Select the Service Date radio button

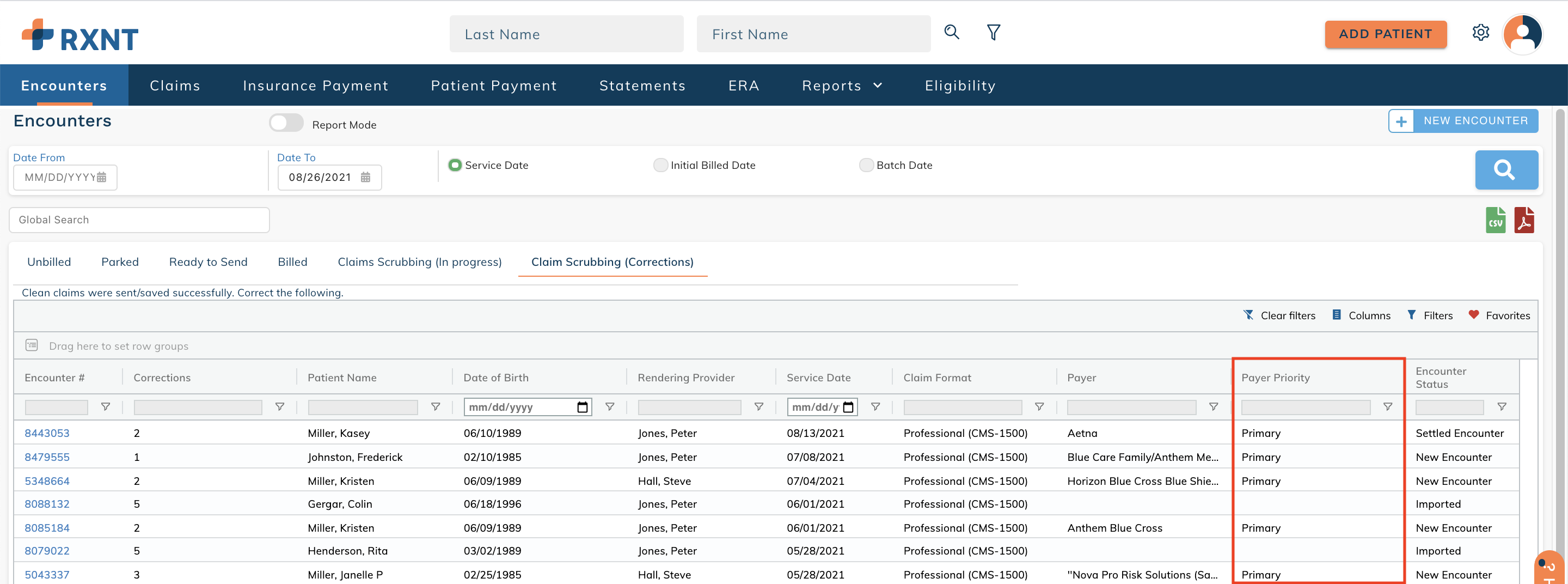pos(455,165)
